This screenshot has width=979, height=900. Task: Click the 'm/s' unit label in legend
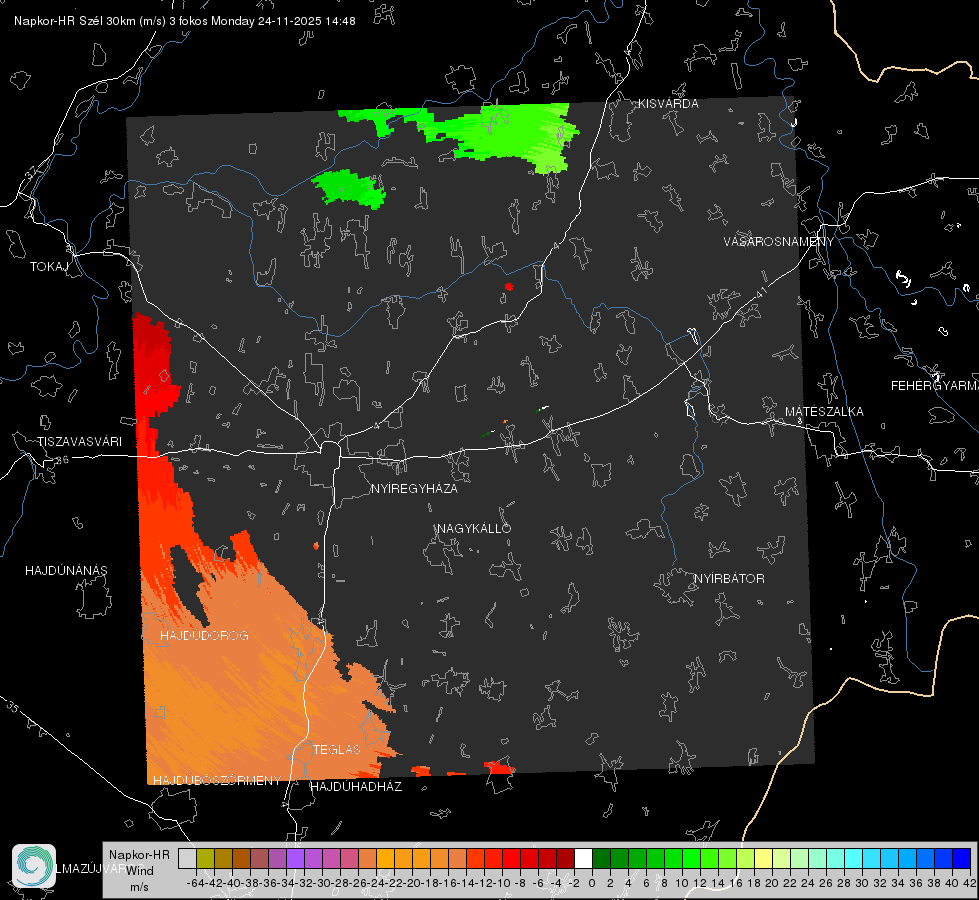[139, 887]
